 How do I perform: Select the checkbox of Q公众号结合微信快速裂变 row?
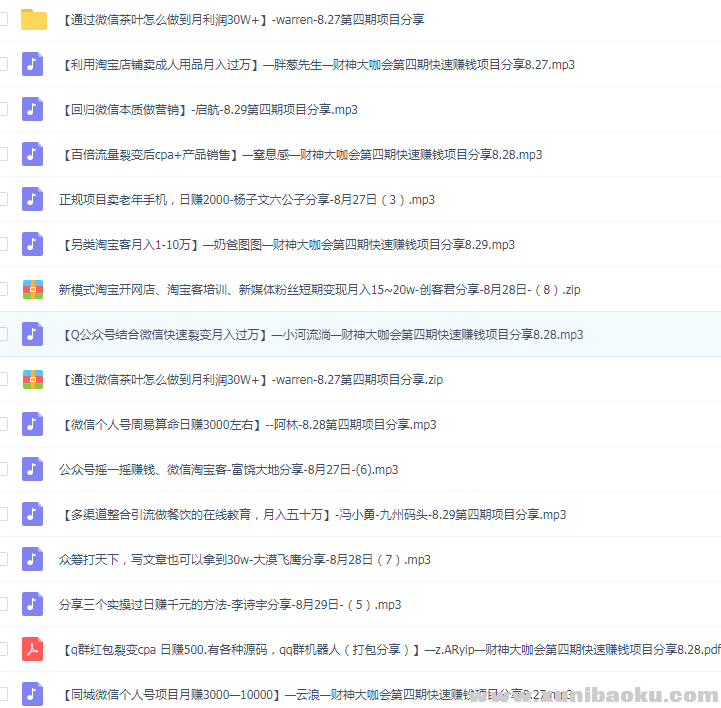[x=3, y=334]
